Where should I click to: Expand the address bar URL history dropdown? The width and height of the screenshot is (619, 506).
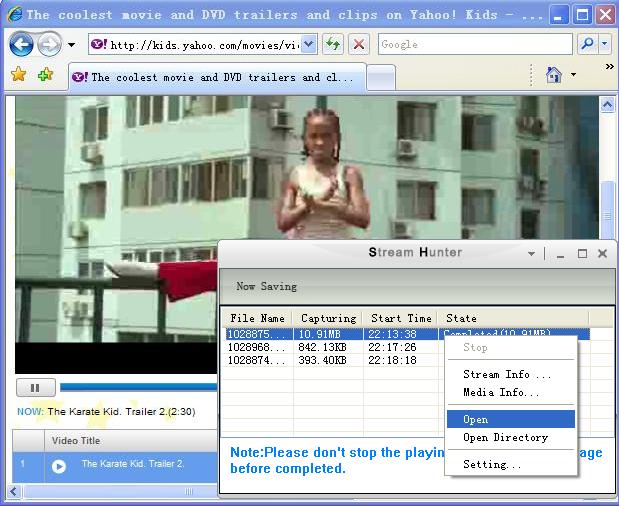point(309,44)
